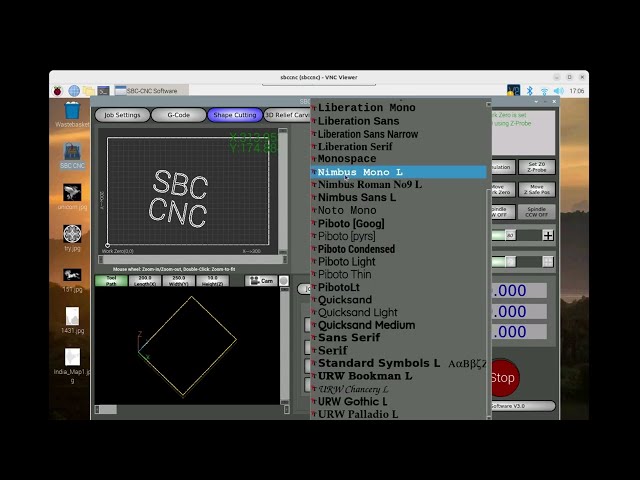Choose URW Bookman L font
640x480 pixels.
click(x=398, y=376)
